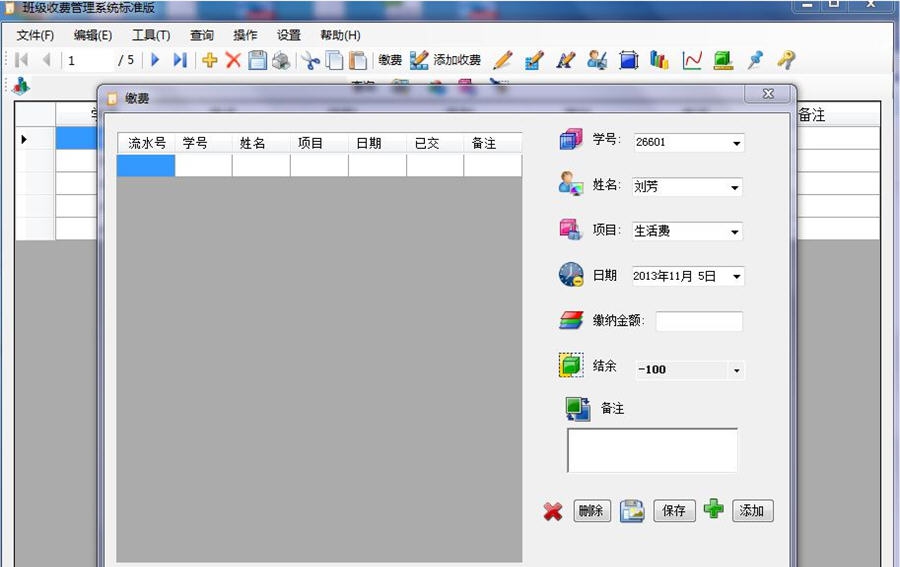
Task: Go to previous record arrow
Action: tap(46, 60)
